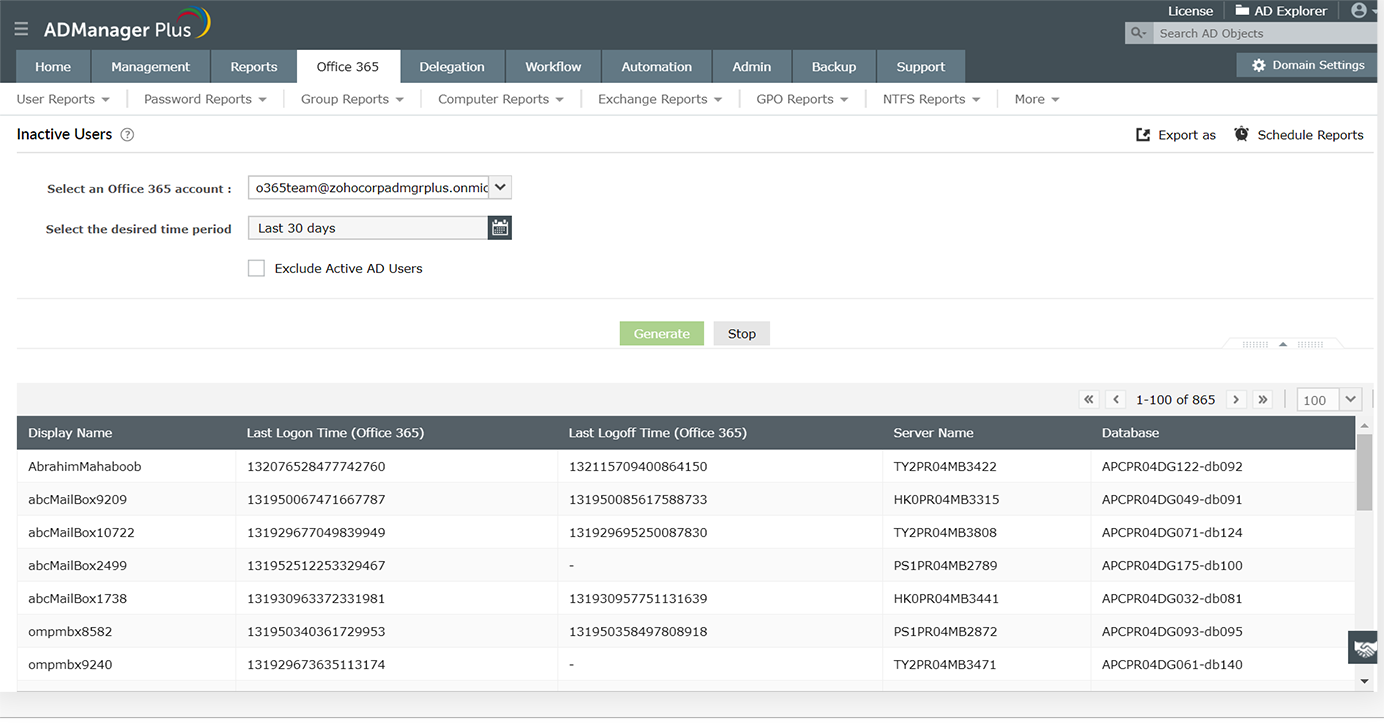Open the AD Explorer link
This screenshot has width=1384, height=723.
pyautogui.click(x=1291, y=11)
